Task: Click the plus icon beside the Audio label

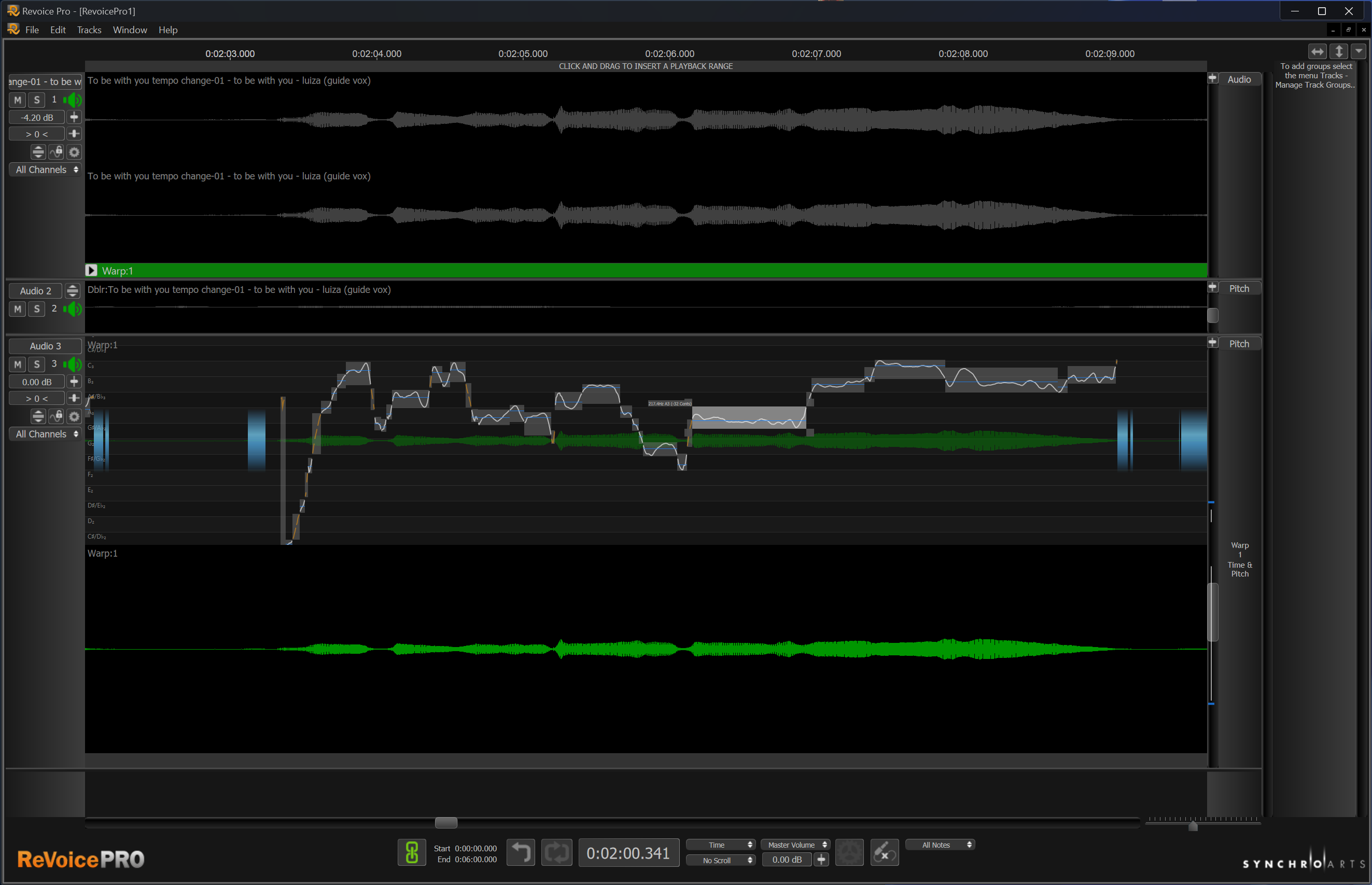Action: [1212, 78]
